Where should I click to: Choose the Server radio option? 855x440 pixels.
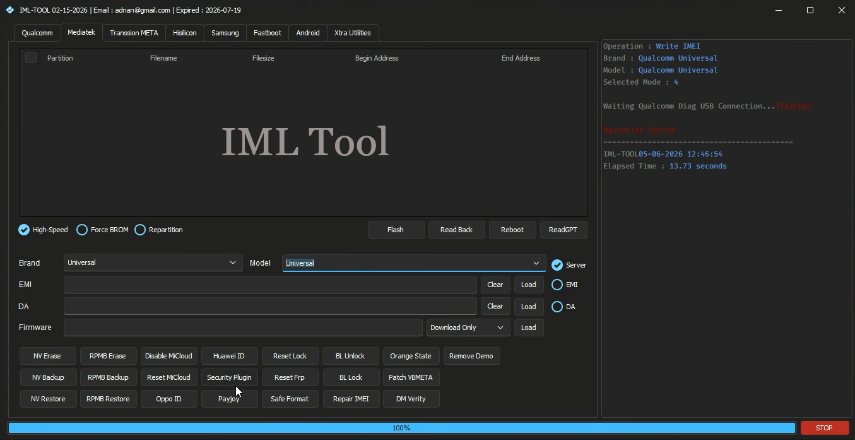[569, 265]
